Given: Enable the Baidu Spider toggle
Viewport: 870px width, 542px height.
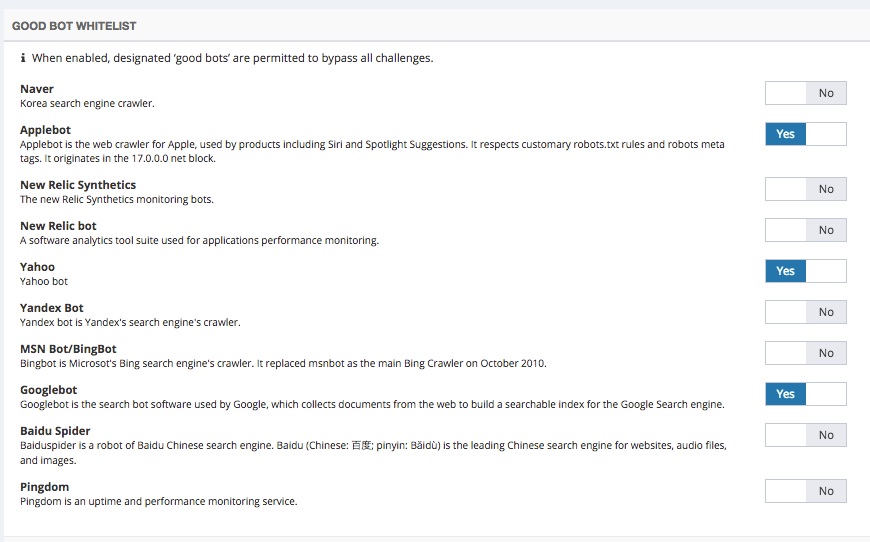Looking at the screenshot, I should tap(805, 435).
